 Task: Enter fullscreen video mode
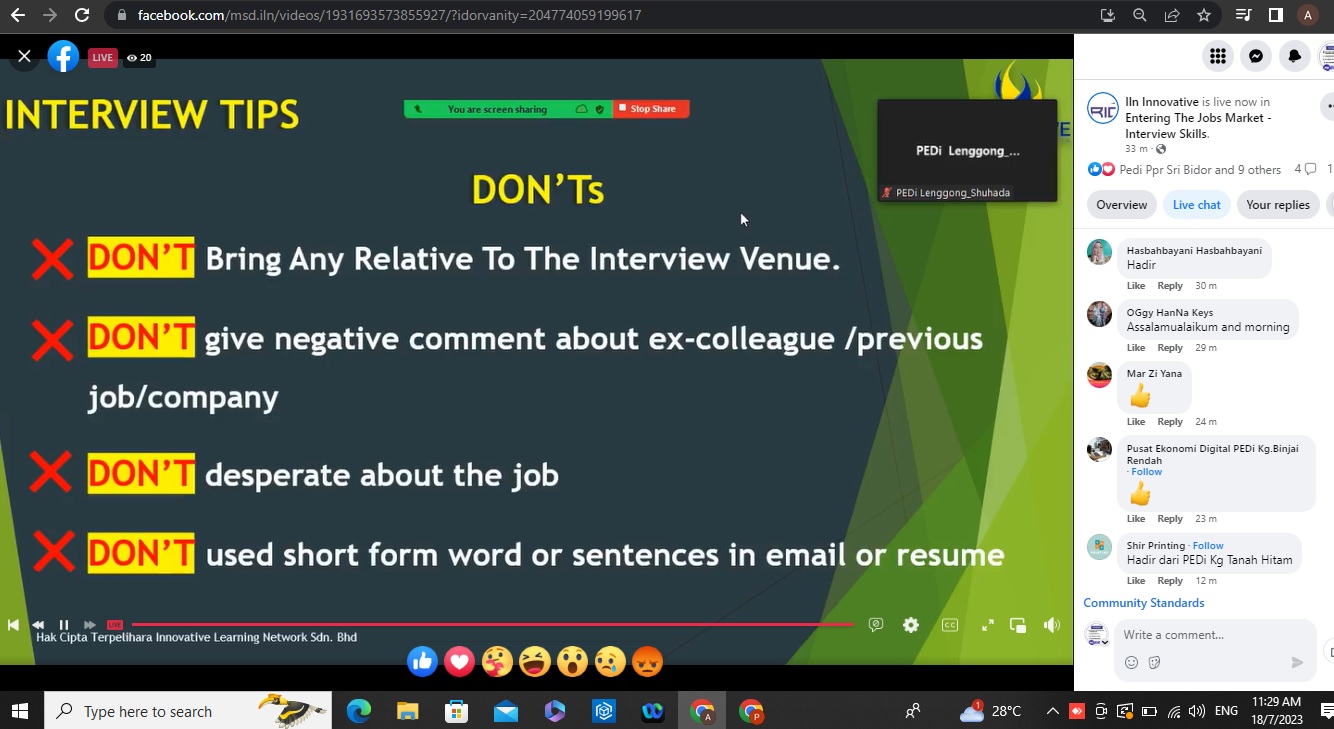[x=987, y=625]
